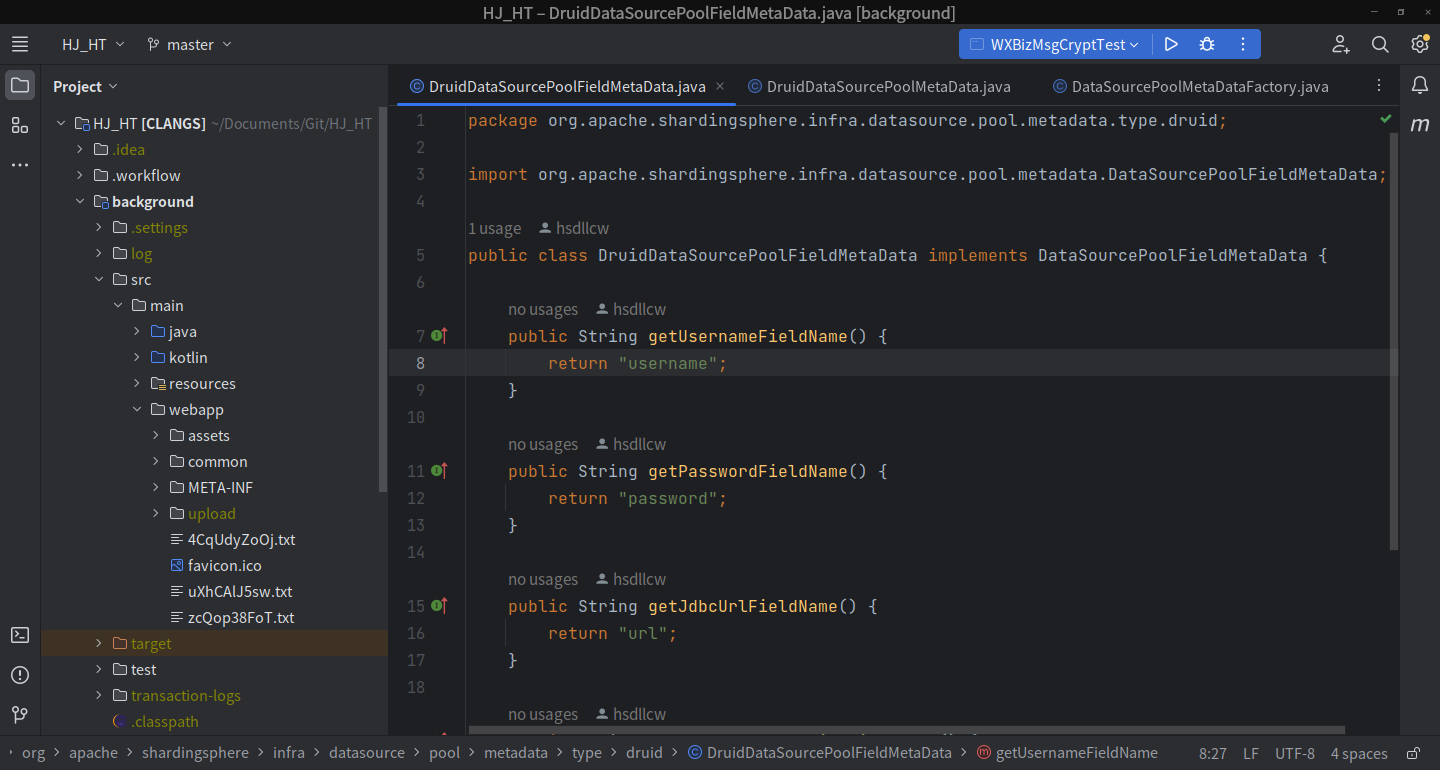Open the master branch dropdown
The height and width of the screenshot is (770, 1440).
tap(189, 44)
